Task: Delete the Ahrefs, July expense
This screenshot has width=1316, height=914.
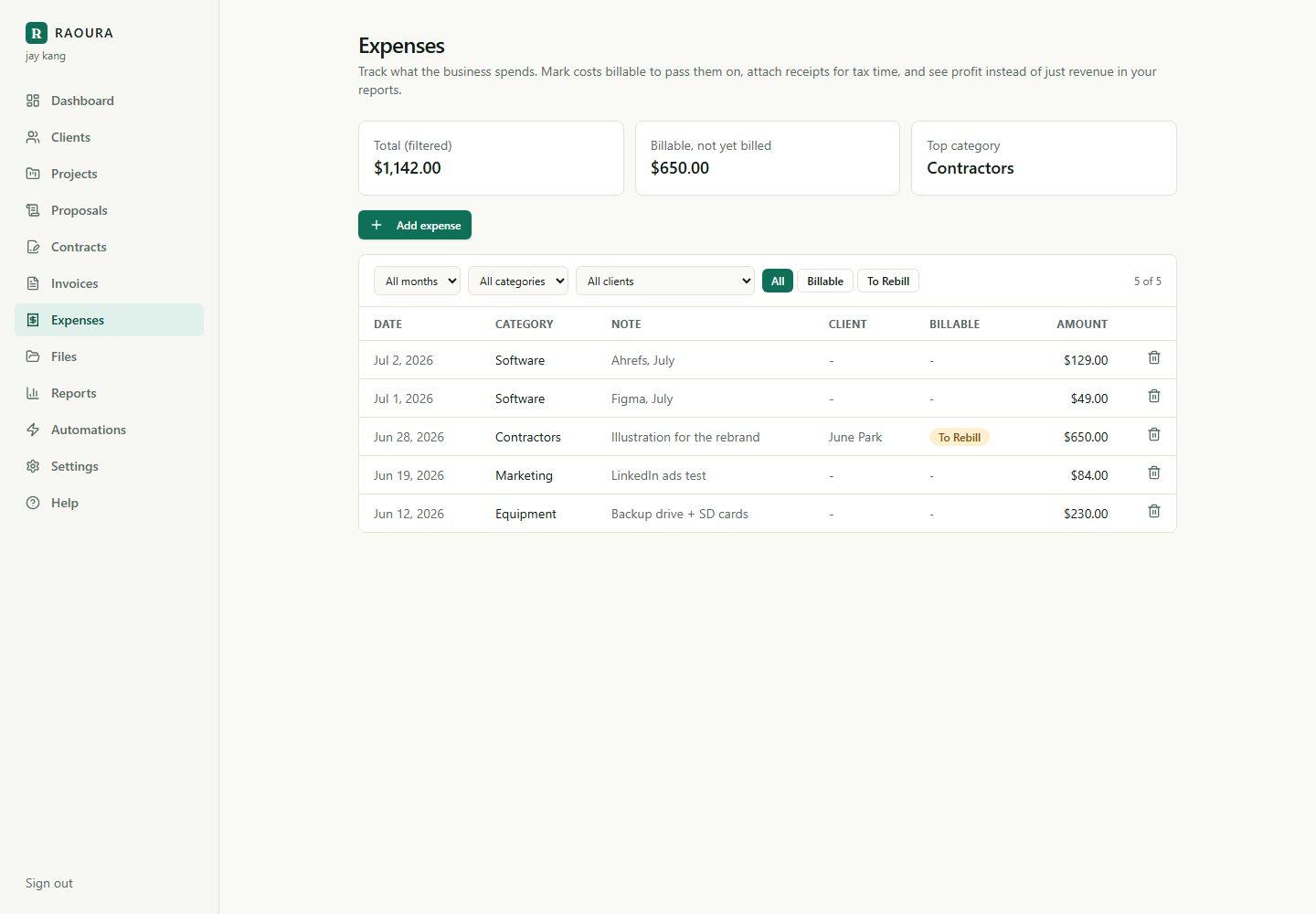Action: click(x=1154, y=358)
